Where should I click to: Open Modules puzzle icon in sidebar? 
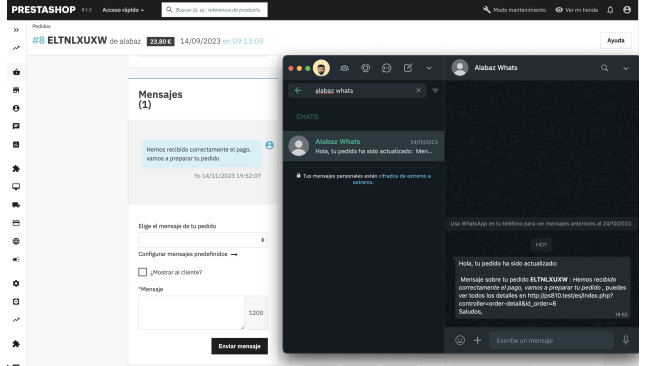[16, 169]
